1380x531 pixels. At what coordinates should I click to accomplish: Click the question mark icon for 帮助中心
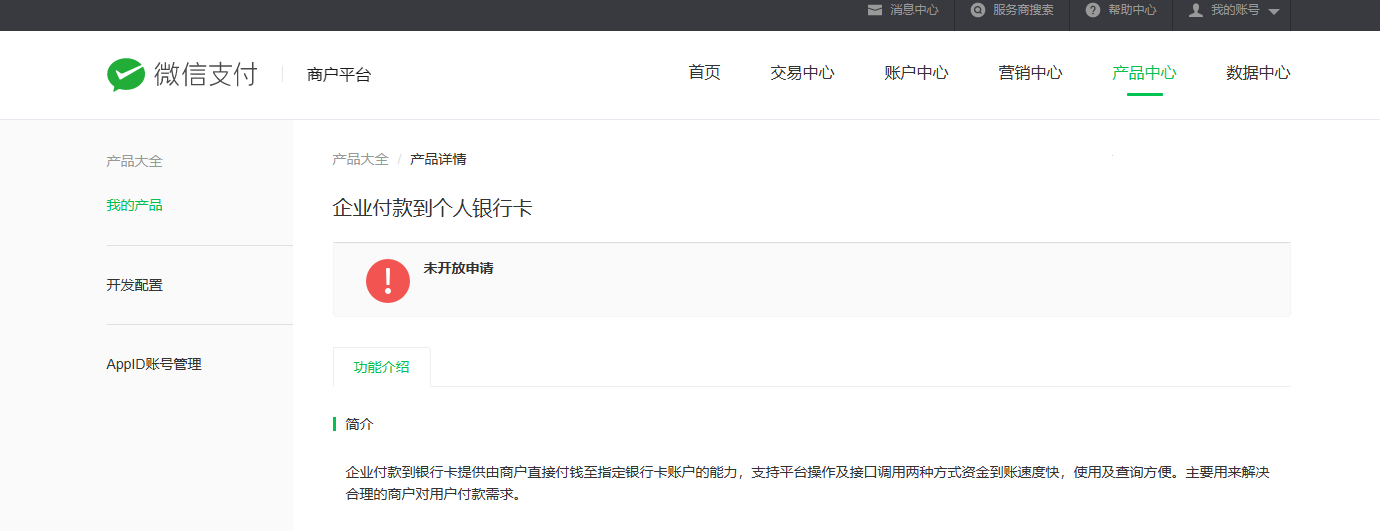[x=1093, y=10]
